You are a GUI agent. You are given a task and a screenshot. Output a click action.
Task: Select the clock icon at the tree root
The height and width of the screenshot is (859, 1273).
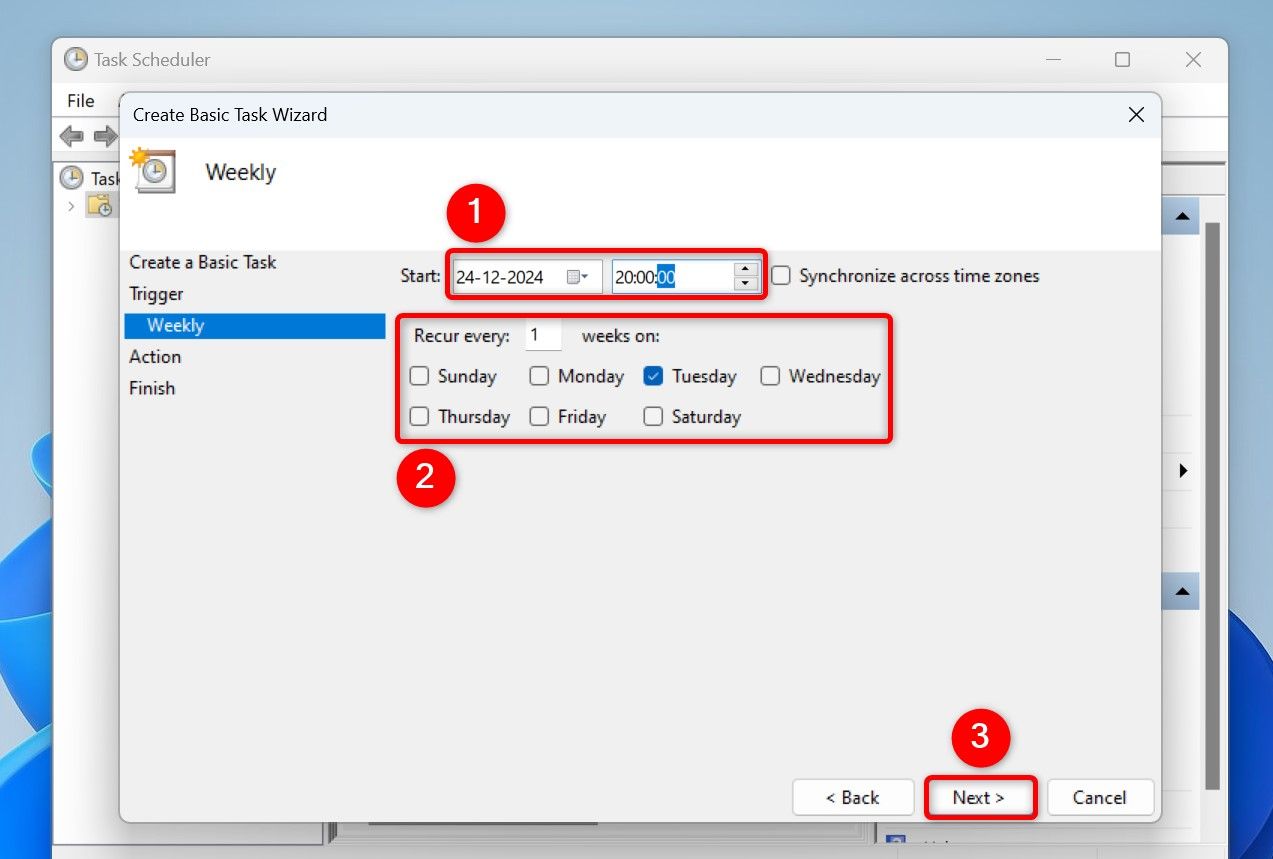pos(72,178)
